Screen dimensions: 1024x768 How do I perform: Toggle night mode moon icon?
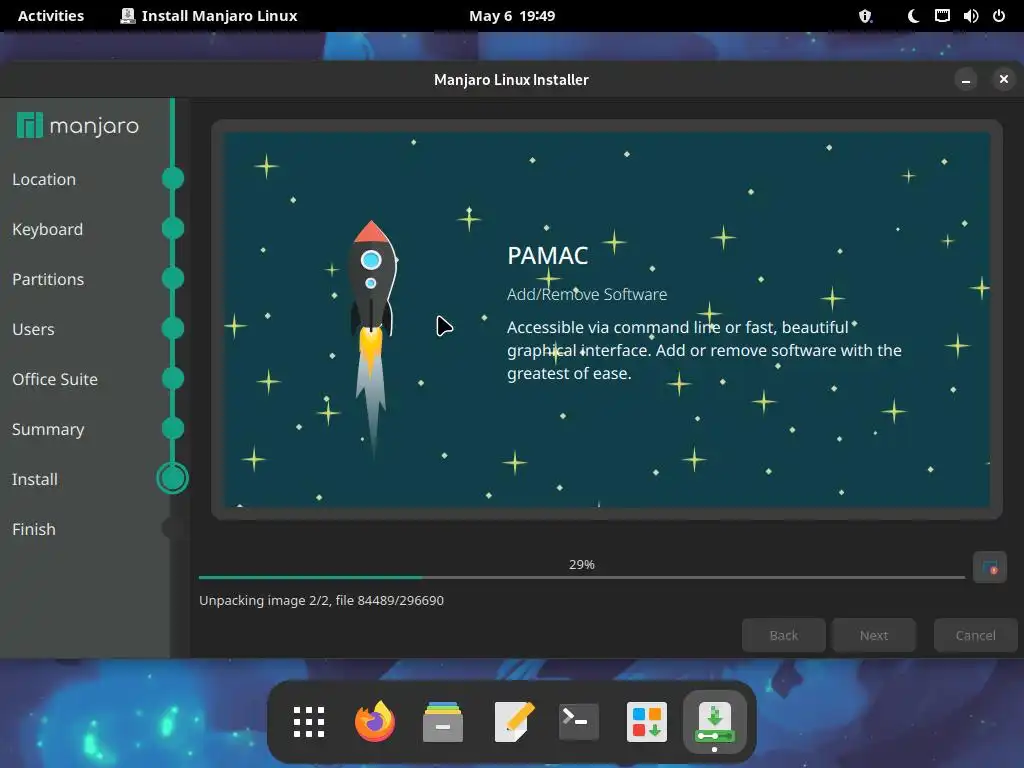913,16
